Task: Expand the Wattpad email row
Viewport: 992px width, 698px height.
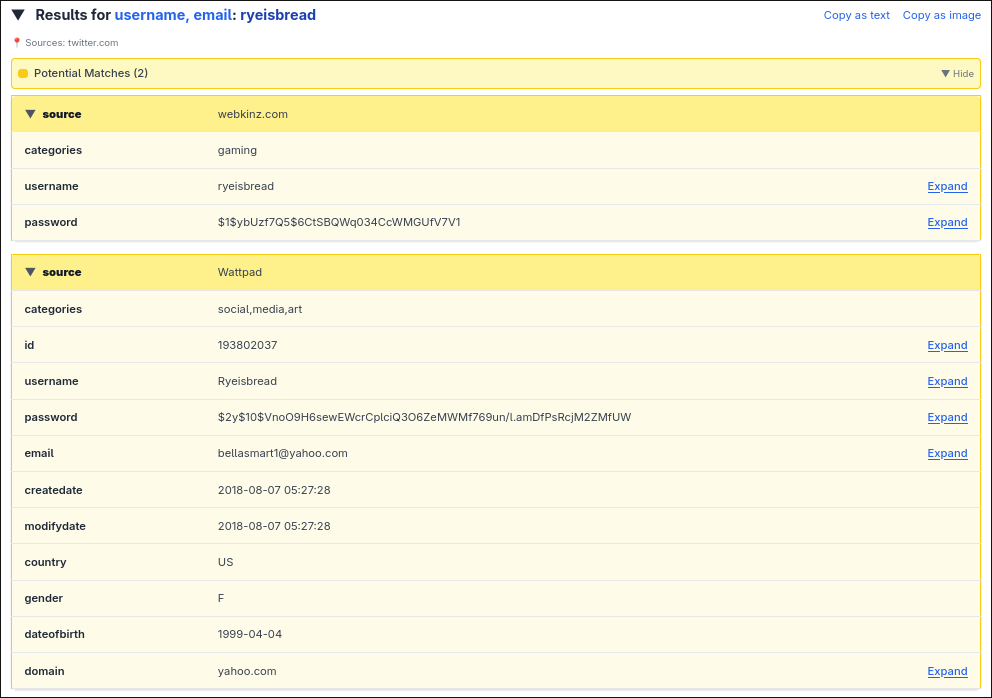Action: click(947, 453)
